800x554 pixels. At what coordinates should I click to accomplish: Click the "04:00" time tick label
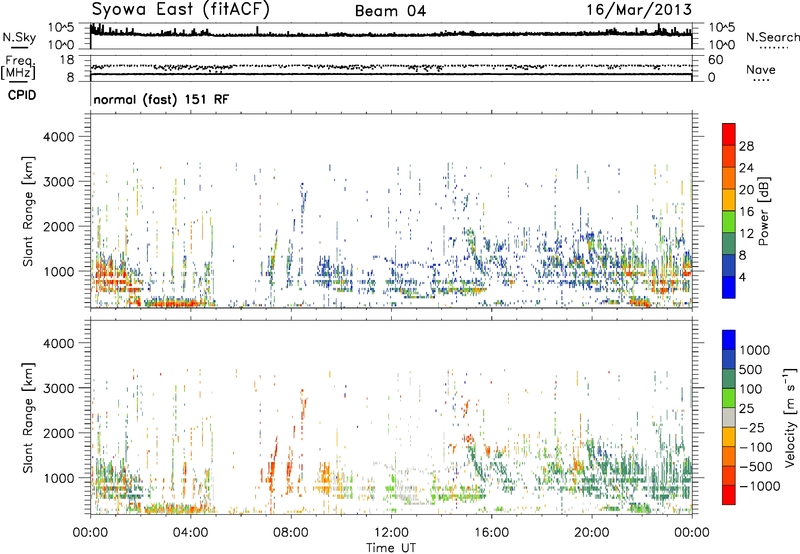(190, 533)
